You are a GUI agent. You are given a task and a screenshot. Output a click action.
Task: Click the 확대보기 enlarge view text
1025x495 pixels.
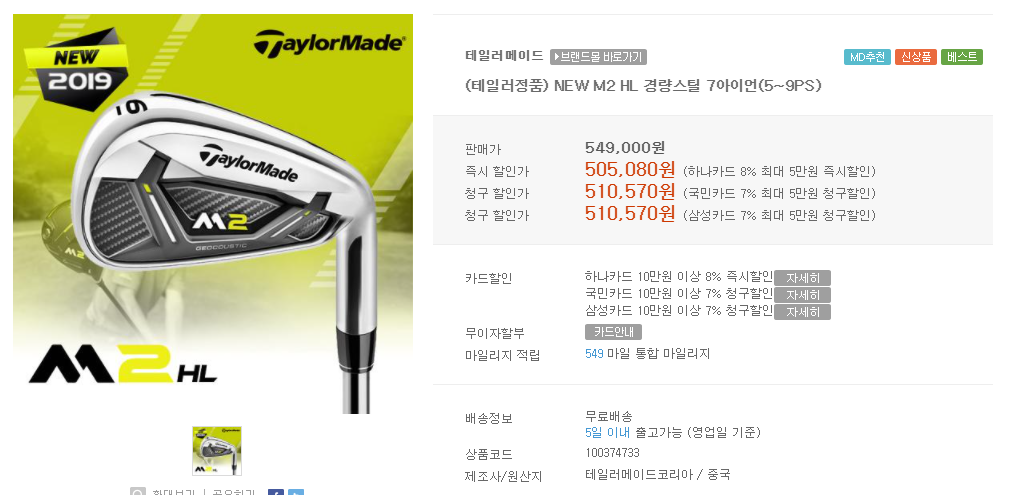[175, 492]
